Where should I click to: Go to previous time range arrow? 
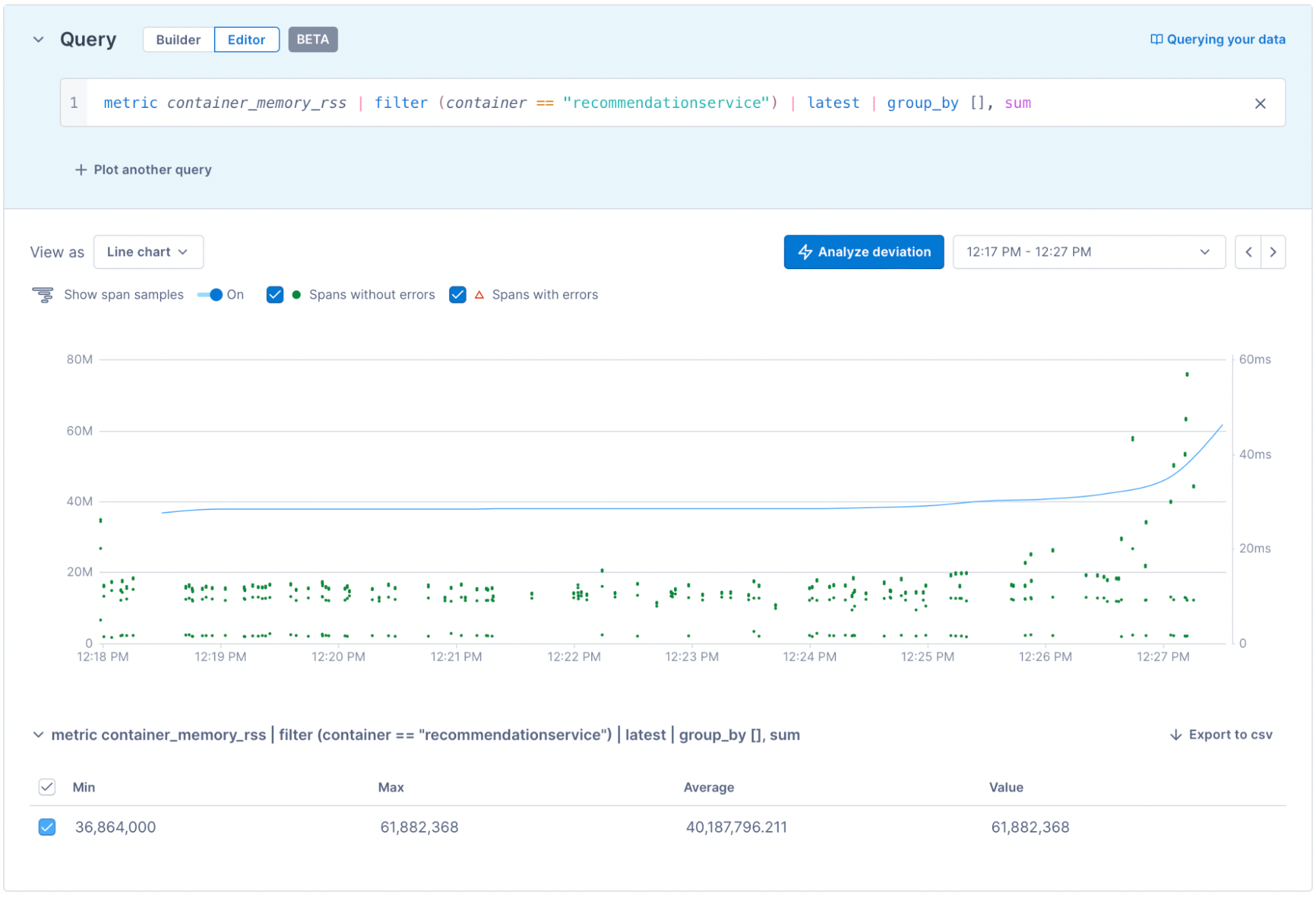point(1248,252)
